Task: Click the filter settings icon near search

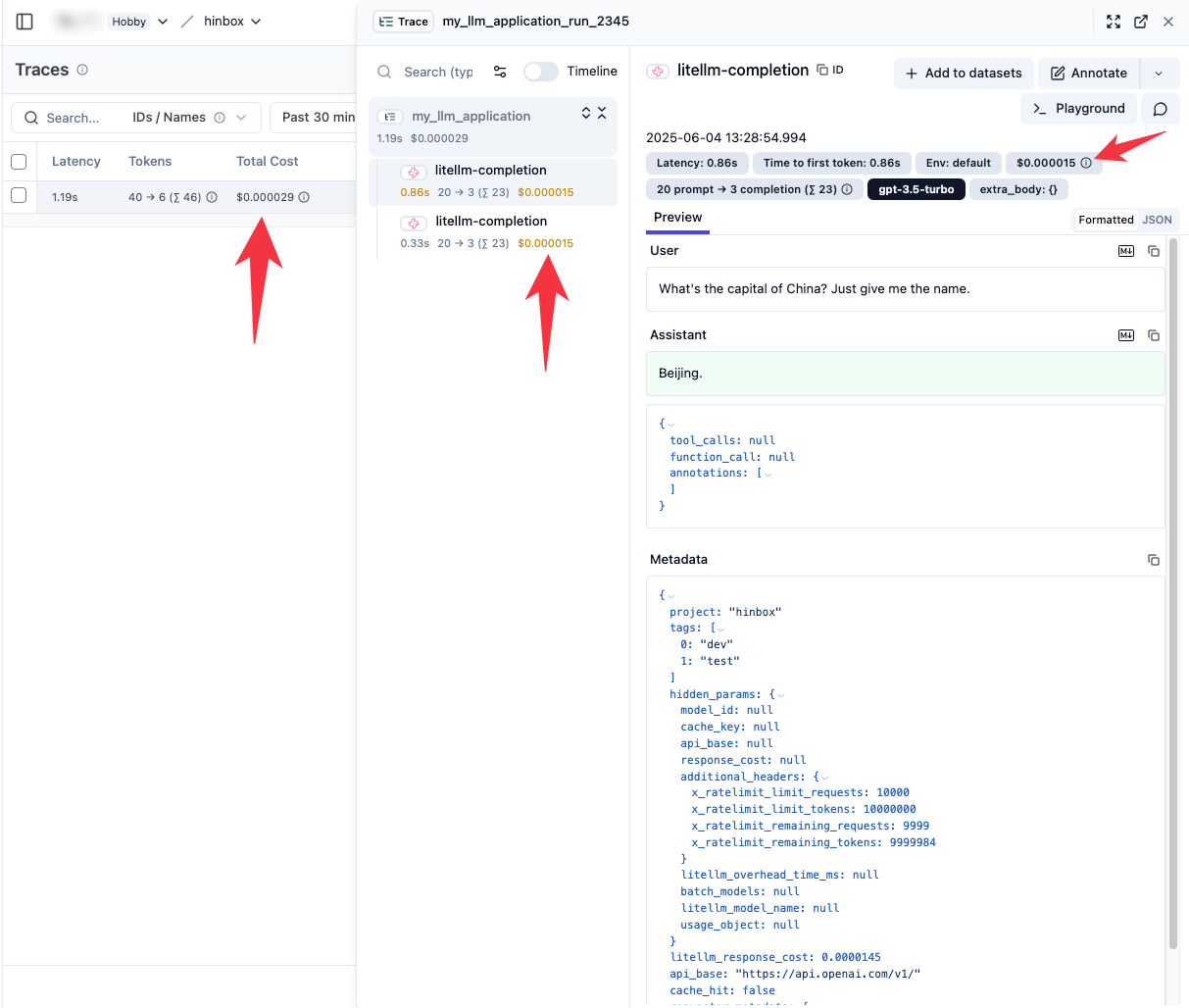Action: [x=500, y=72]
